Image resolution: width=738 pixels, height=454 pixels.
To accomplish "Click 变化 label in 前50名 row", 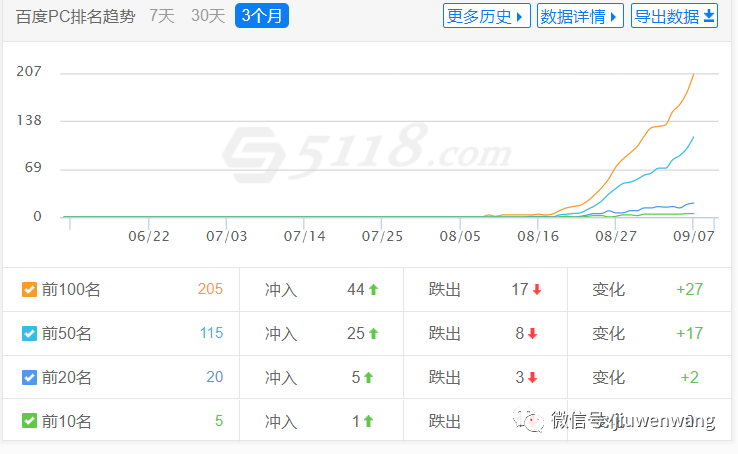I will coord(609,334).
